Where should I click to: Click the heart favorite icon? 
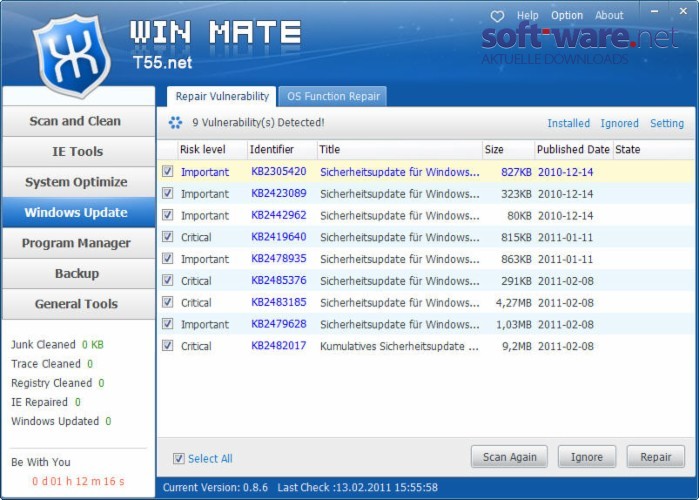(x=497, y=16)
